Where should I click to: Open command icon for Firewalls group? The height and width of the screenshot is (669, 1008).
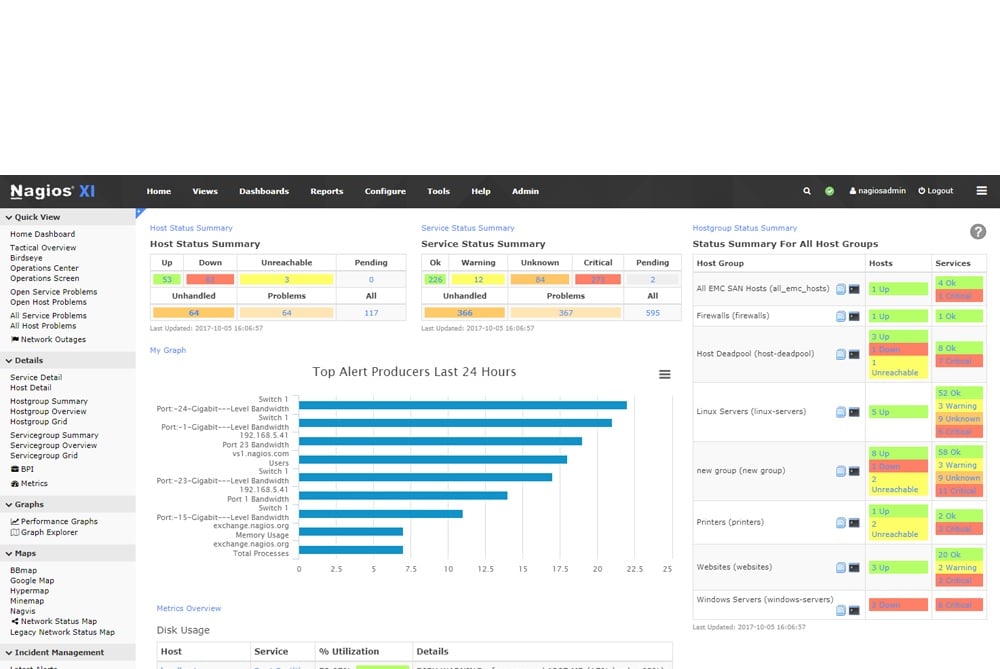[854, 316]
